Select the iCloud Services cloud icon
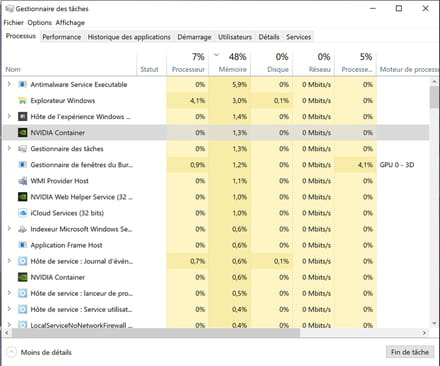This screenshot has width=440, height=366. (x=22, y=213)
